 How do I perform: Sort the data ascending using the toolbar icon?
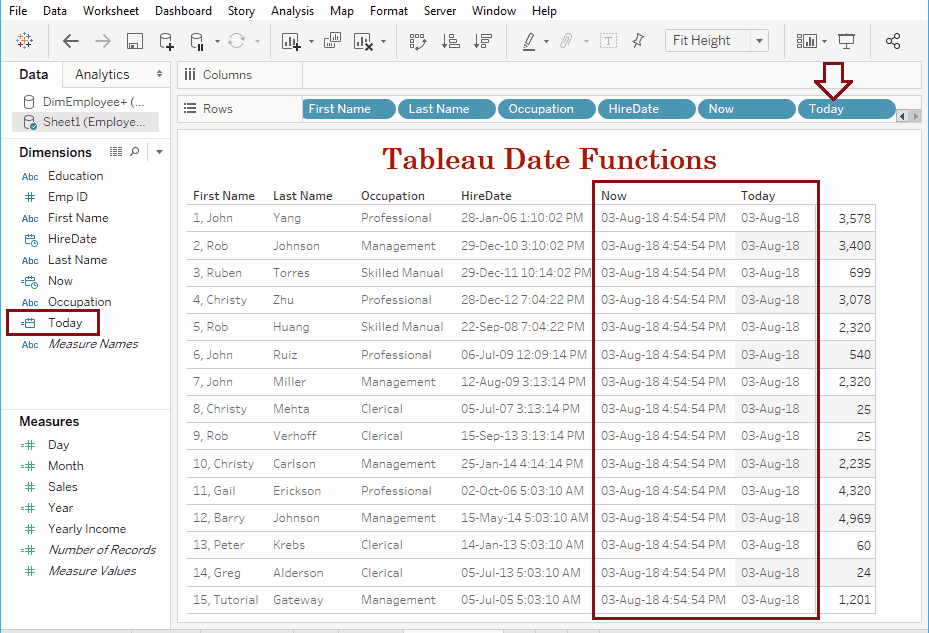click(x=450, y=41)
